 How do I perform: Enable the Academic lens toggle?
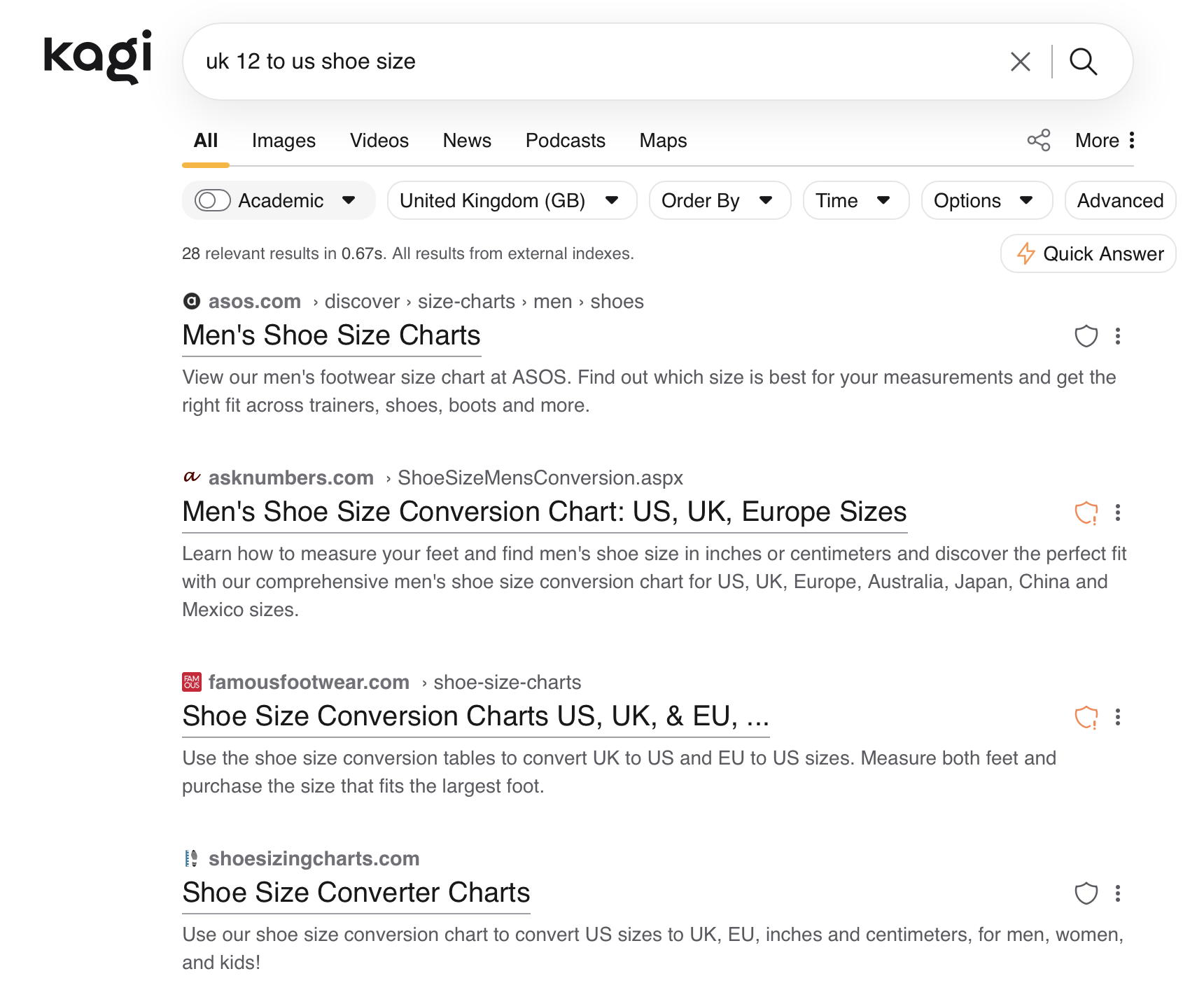(213, 200)
